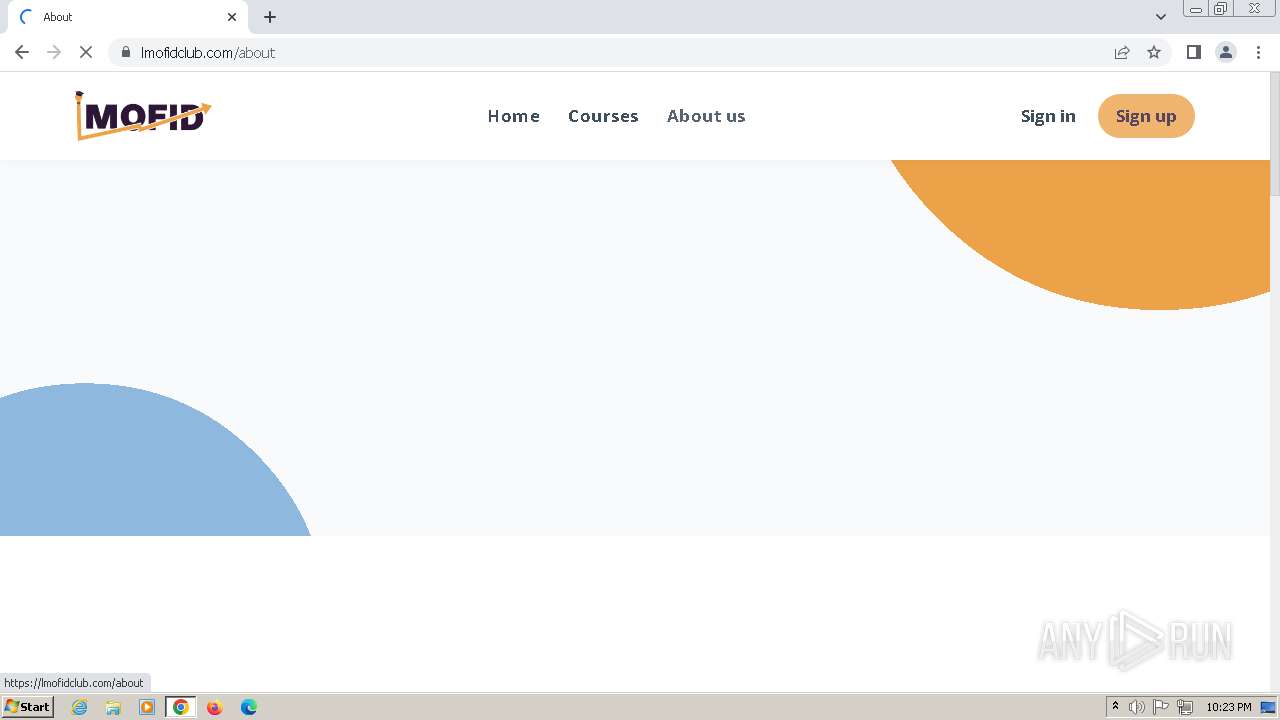Stop page loading with X button
The width and height of the screenshot is (1280, 720).
[86, 52]
